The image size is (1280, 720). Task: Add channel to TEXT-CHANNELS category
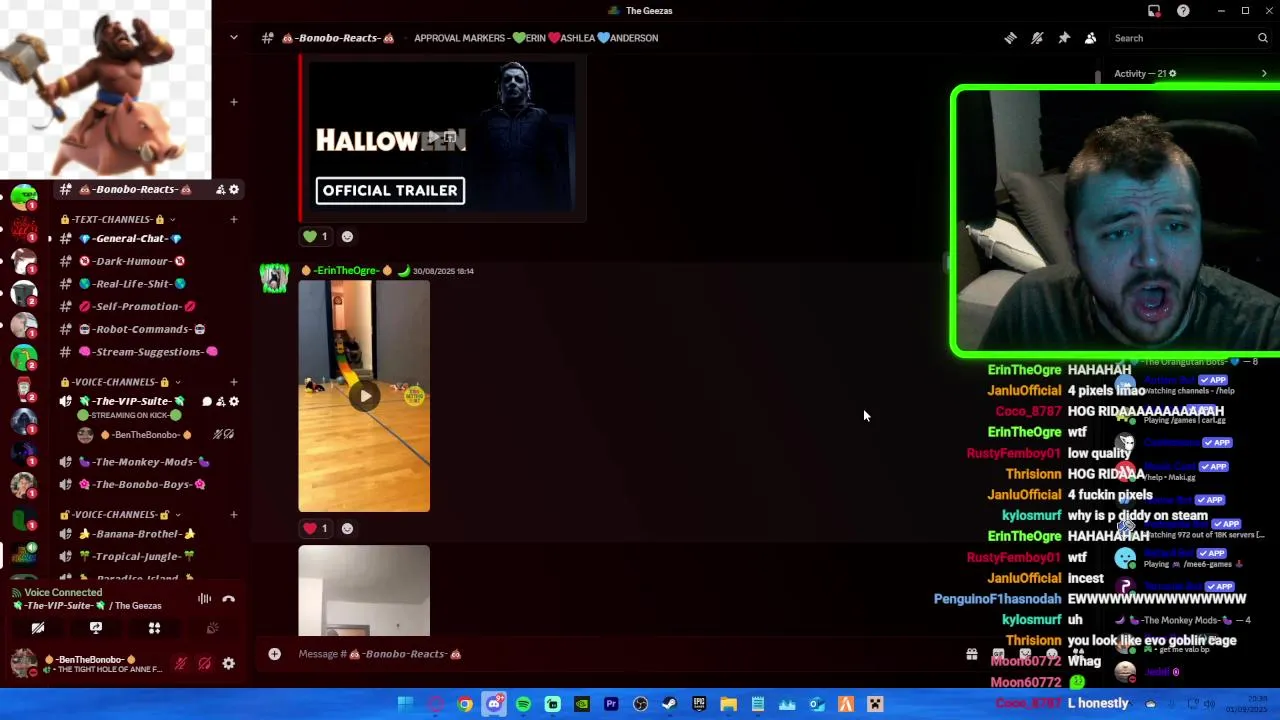tap(233, 219)
